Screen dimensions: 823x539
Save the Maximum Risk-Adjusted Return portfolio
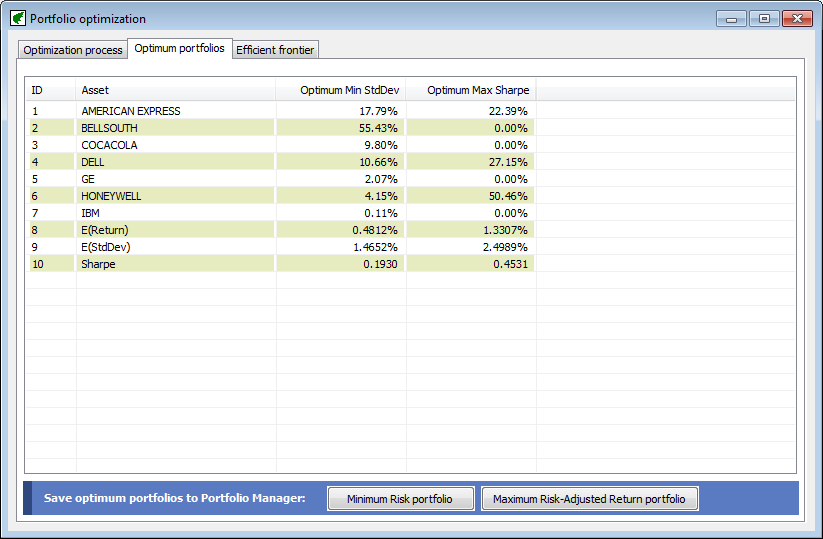tap(589, 499)
